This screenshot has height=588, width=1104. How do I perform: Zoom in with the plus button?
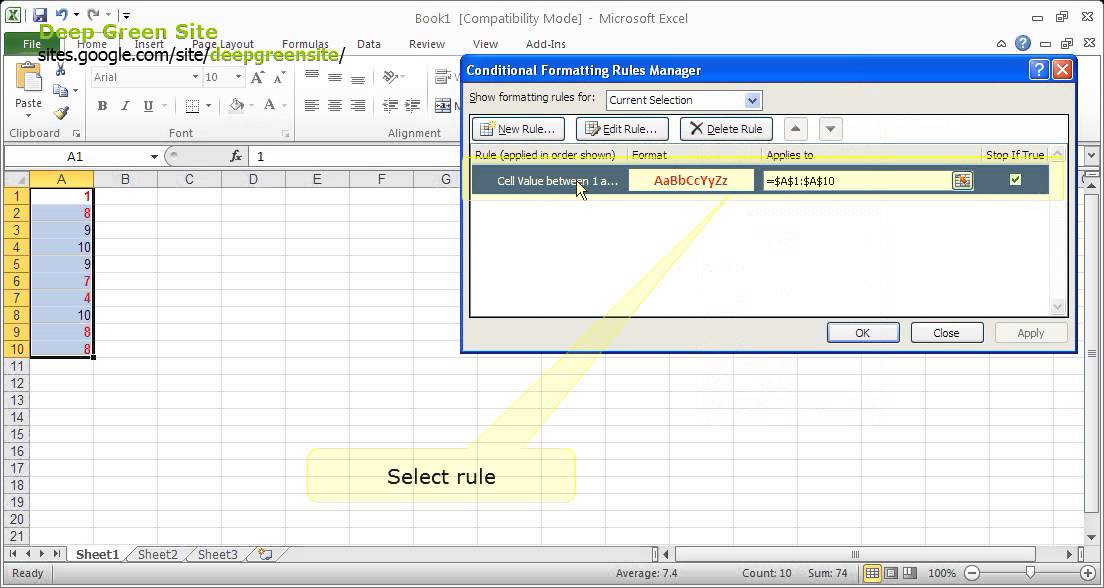point(1088,573)
